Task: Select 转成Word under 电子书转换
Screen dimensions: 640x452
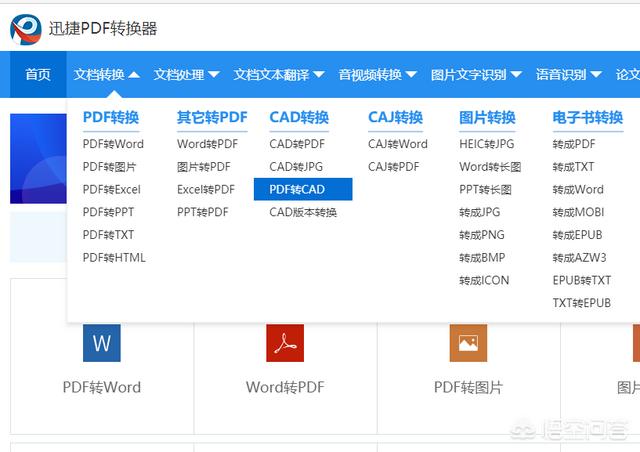Action: 578,189
